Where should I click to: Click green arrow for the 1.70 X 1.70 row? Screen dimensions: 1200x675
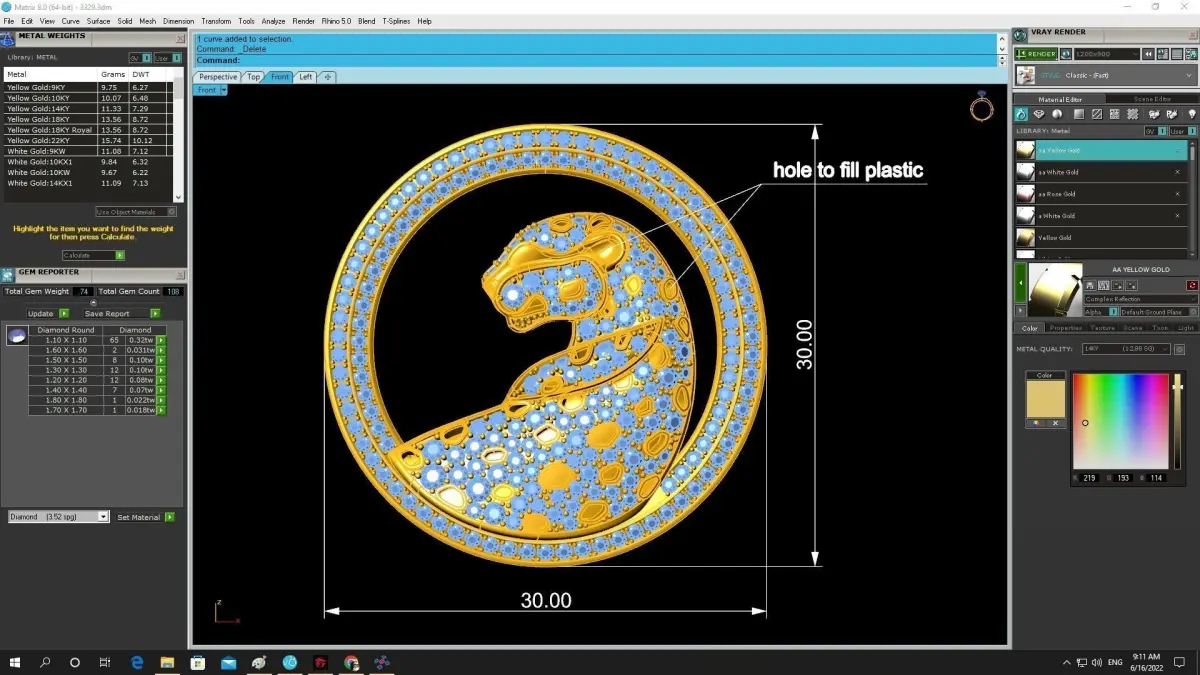pos(161,411)
